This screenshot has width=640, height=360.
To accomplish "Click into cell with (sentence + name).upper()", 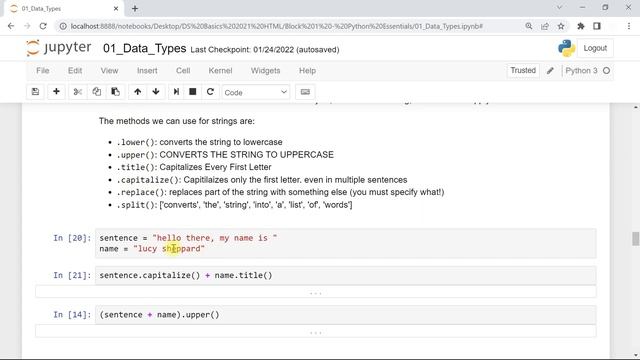I will 345,315.
